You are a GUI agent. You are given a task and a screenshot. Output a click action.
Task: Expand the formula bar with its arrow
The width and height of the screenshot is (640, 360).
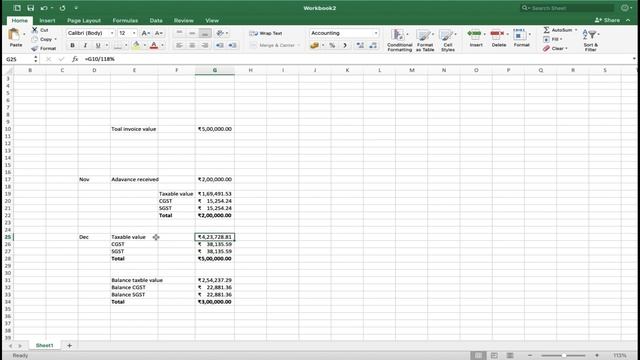634,59
